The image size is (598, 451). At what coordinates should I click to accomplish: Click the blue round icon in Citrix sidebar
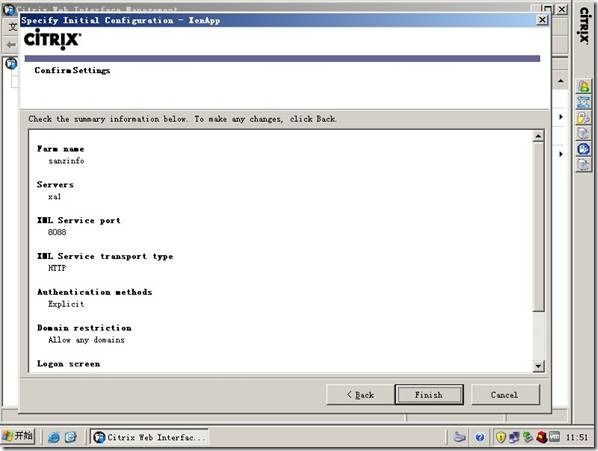click(584, 149)
